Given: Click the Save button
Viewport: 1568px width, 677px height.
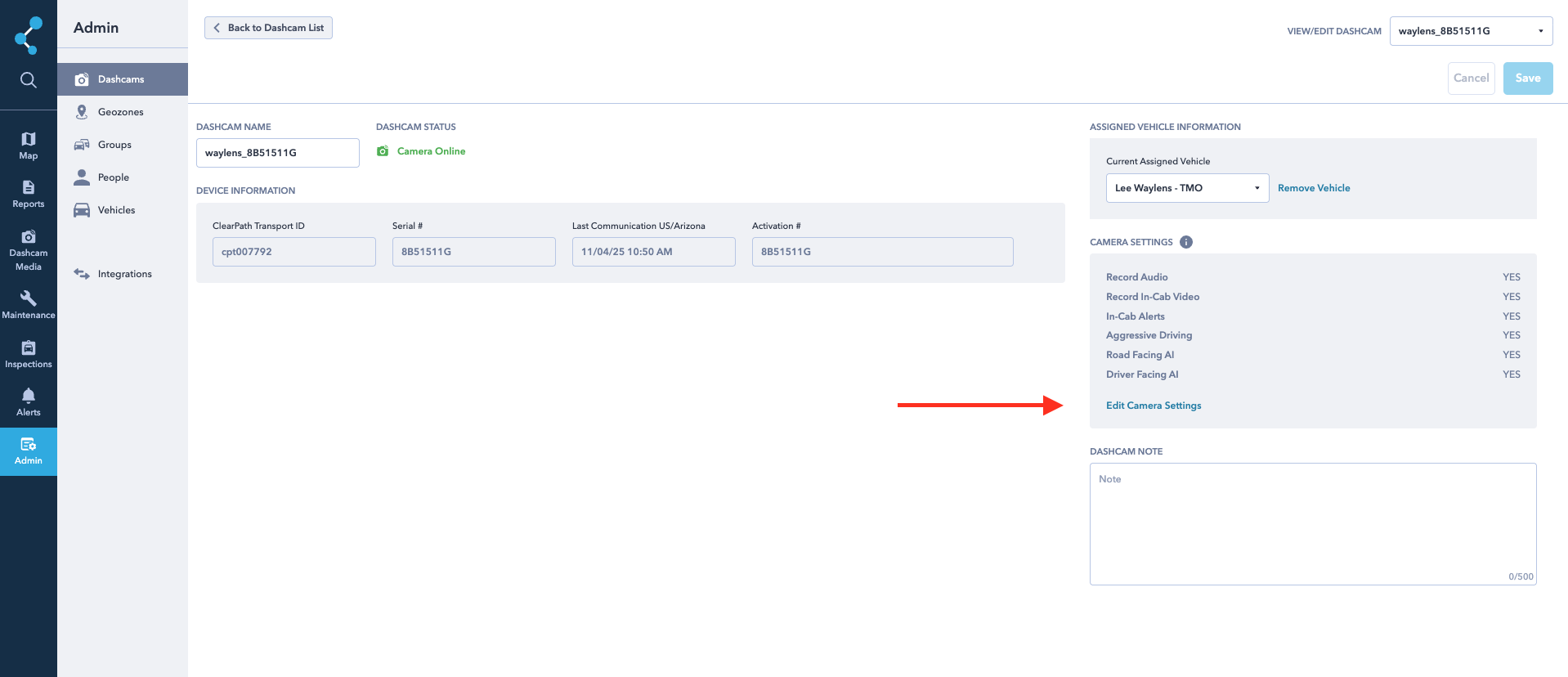Looking at the screenshot, I should [x=1528, y=78].
